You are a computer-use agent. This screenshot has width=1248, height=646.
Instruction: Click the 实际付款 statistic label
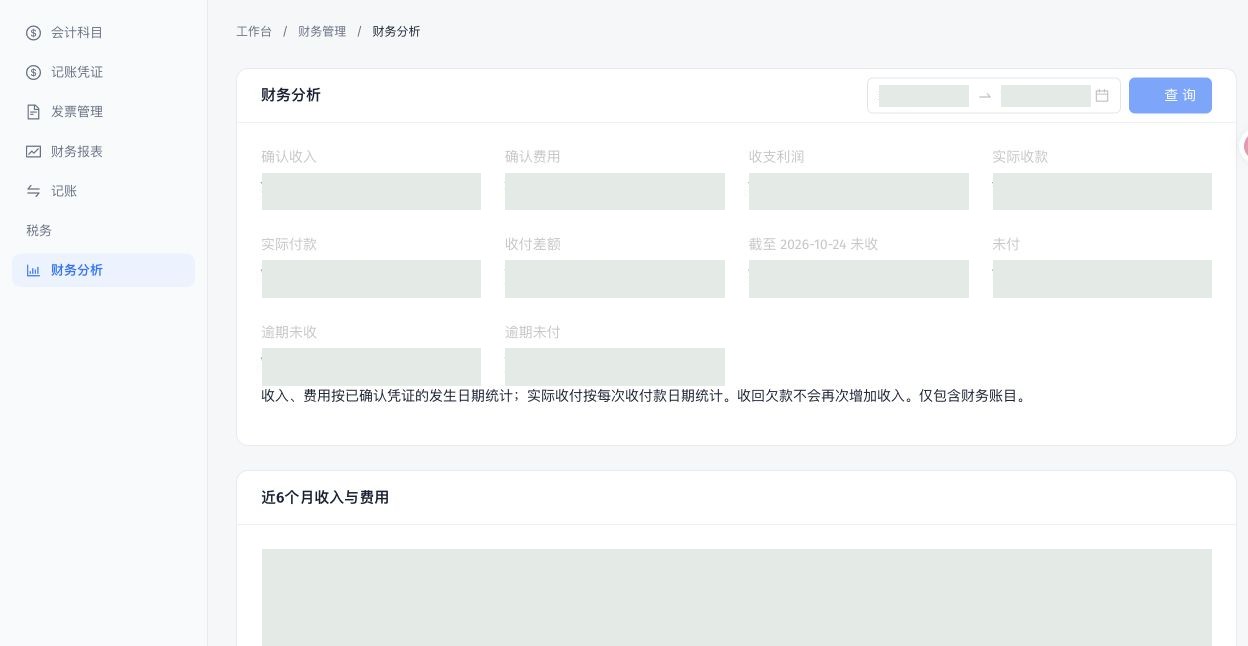pyautogui.click(x=289, y=244)
